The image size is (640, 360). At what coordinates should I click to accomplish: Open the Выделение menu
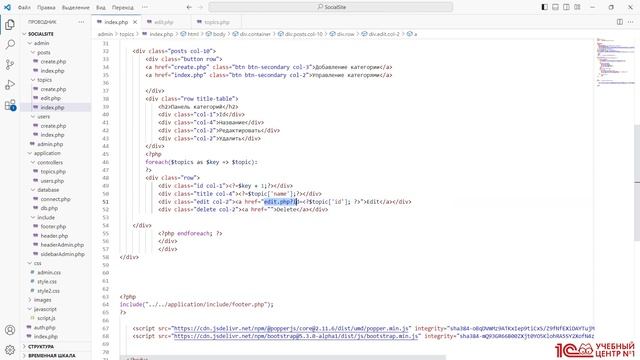76,7
